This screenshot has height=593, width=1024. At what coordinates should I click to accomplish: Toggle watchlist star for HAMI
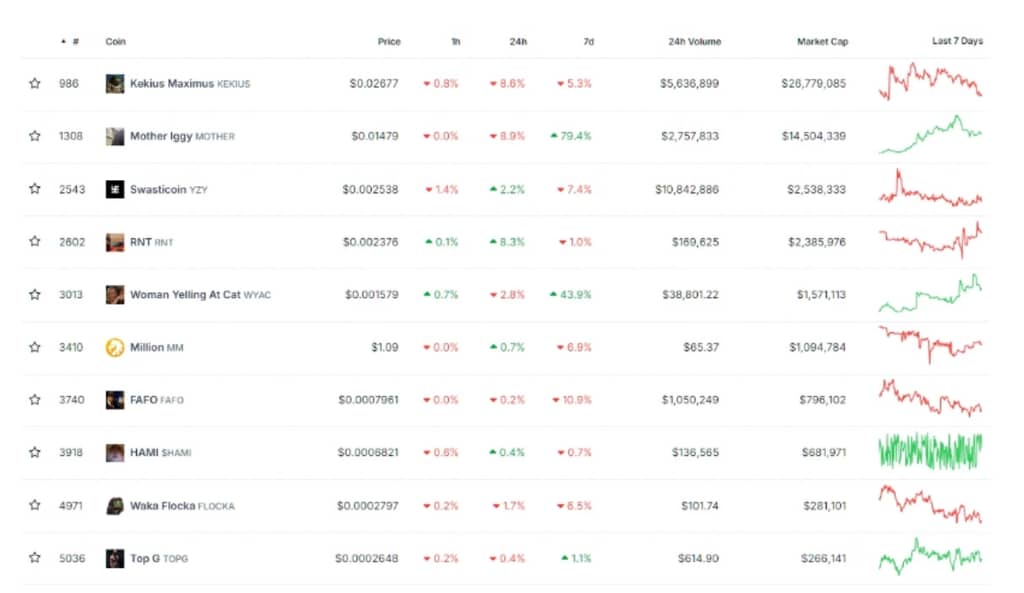point(35,453)
